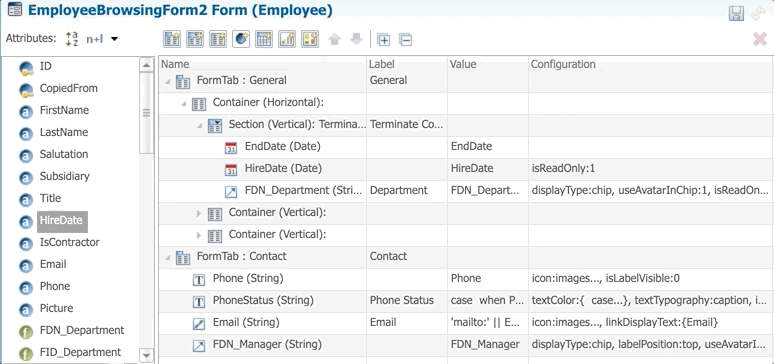
Task: Collapse the Section (Vertical): Terminate node
Action: 199,125
